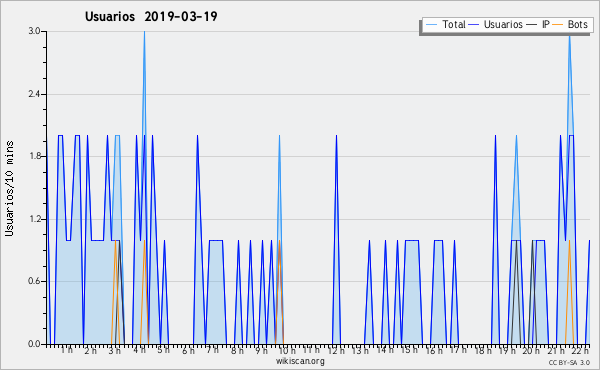Click the '20 h' x-axis label
This screenshot has width=600, height=370.
[532, 351]
